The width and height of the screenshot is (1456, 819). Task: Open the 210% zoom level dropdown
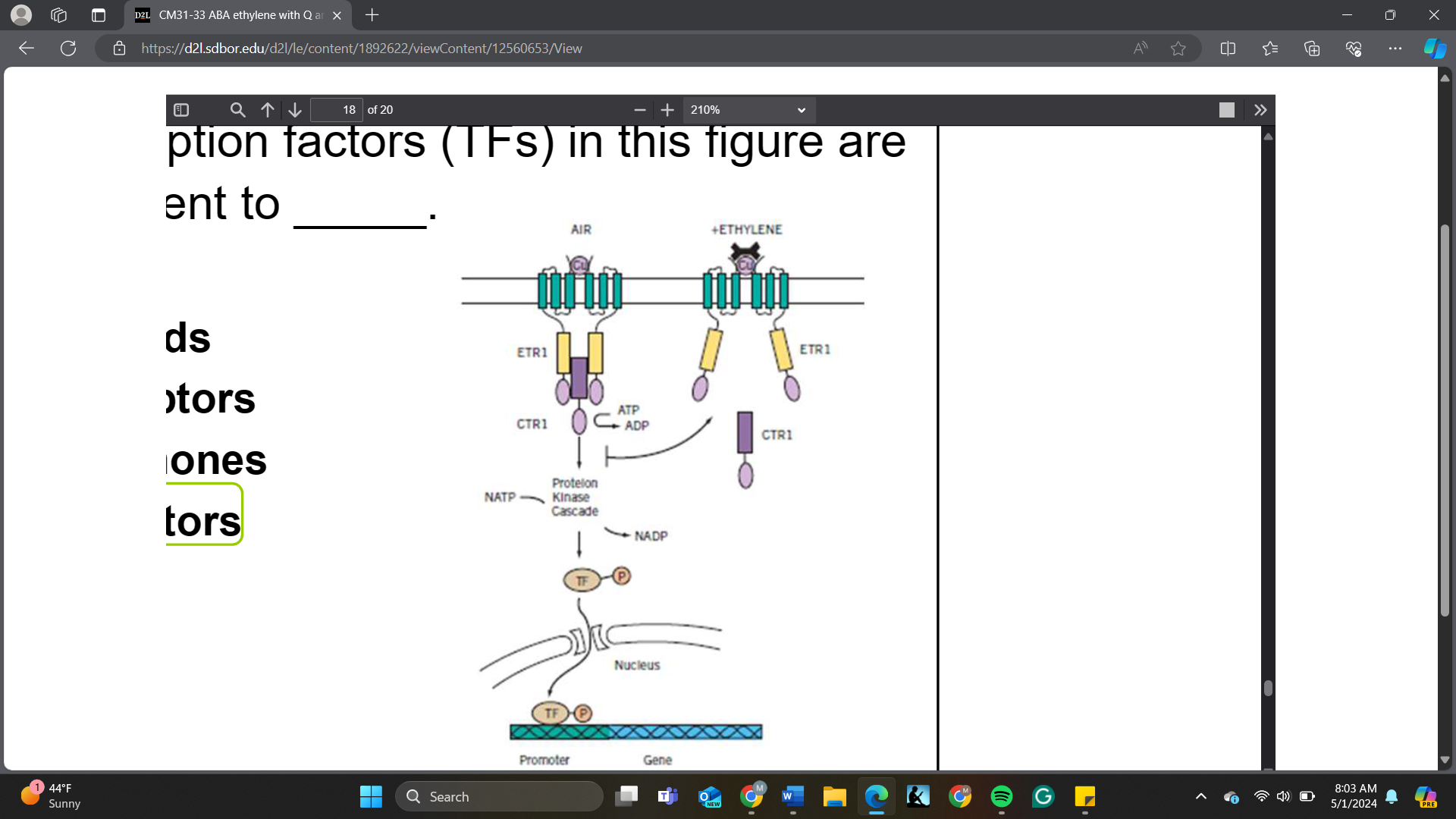coord(748,110)
